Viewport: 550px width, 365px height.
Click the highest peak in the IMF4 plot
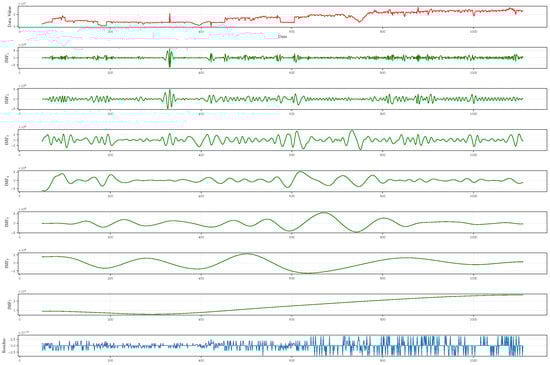[300, 172]
